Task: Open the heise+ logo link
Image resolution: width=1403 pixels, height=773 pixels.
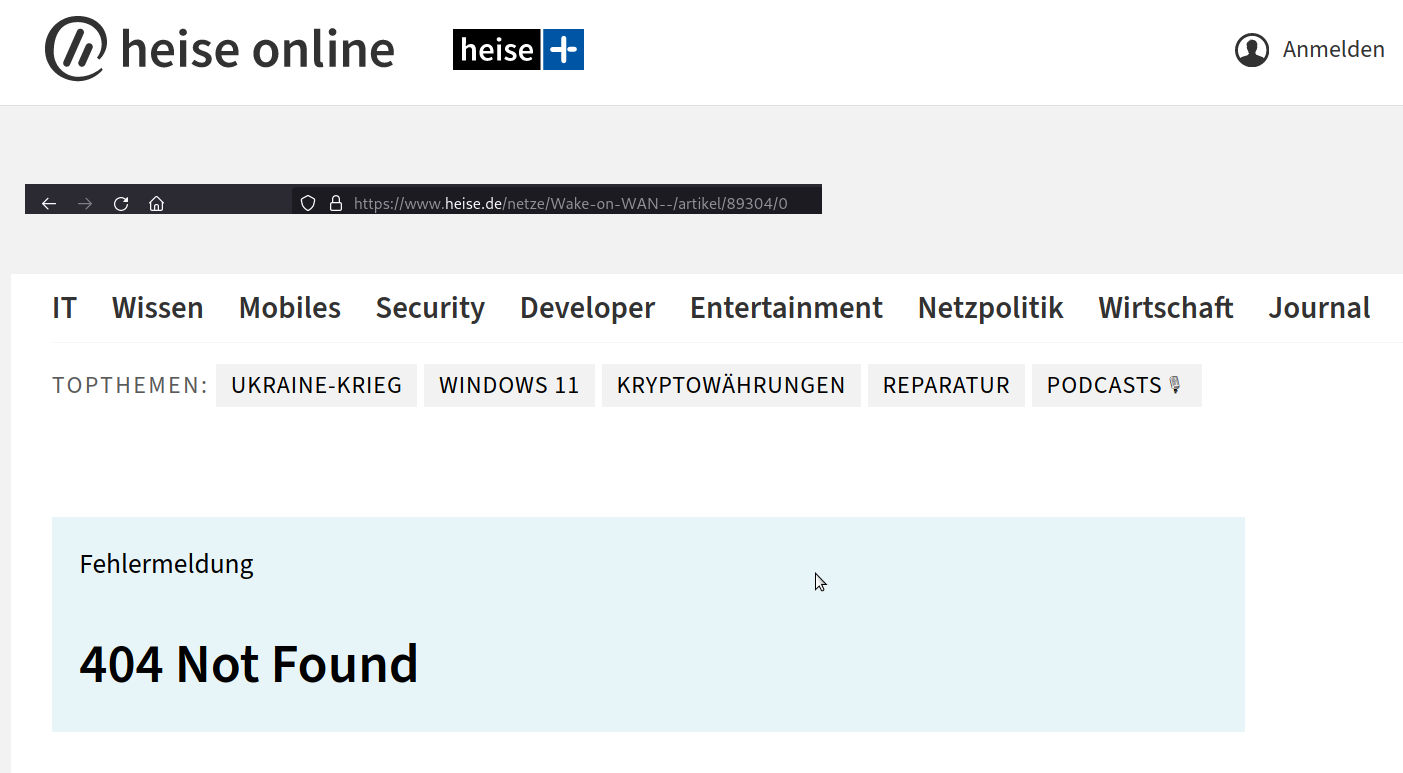Action: click(x=518, y=49)
